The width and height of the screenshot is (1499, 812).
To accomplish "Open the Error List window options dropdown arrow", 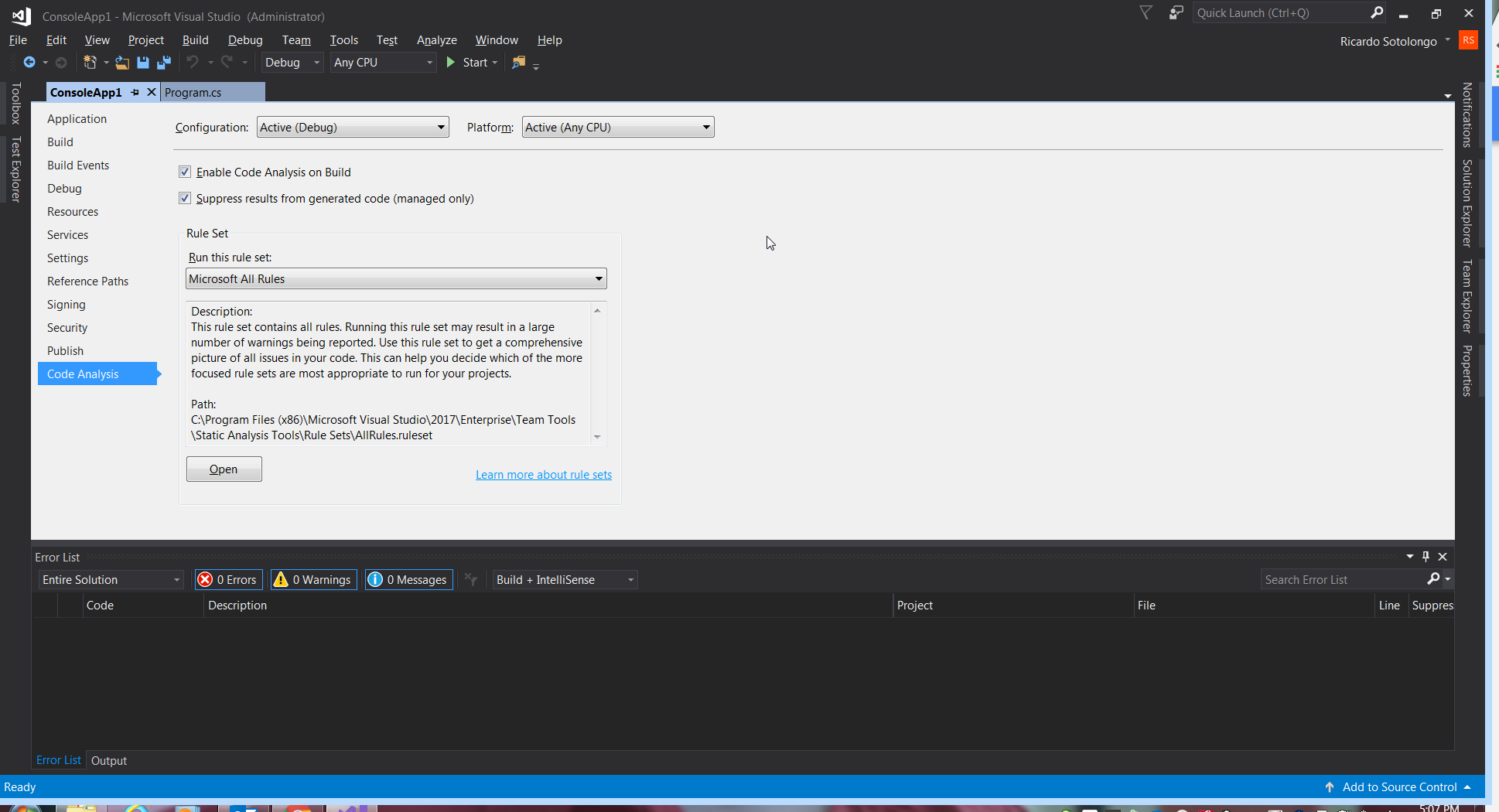I will tap(1409, 557).
